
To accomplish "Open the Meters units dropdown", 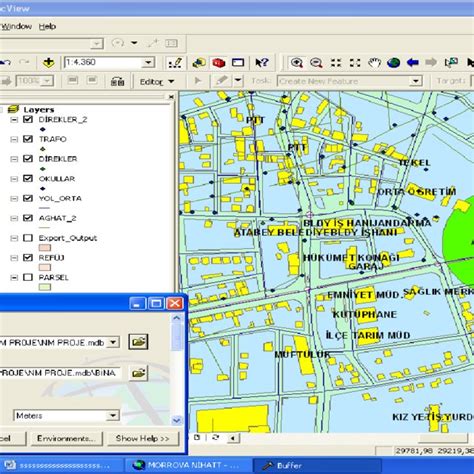I will (x=113, y=415).
